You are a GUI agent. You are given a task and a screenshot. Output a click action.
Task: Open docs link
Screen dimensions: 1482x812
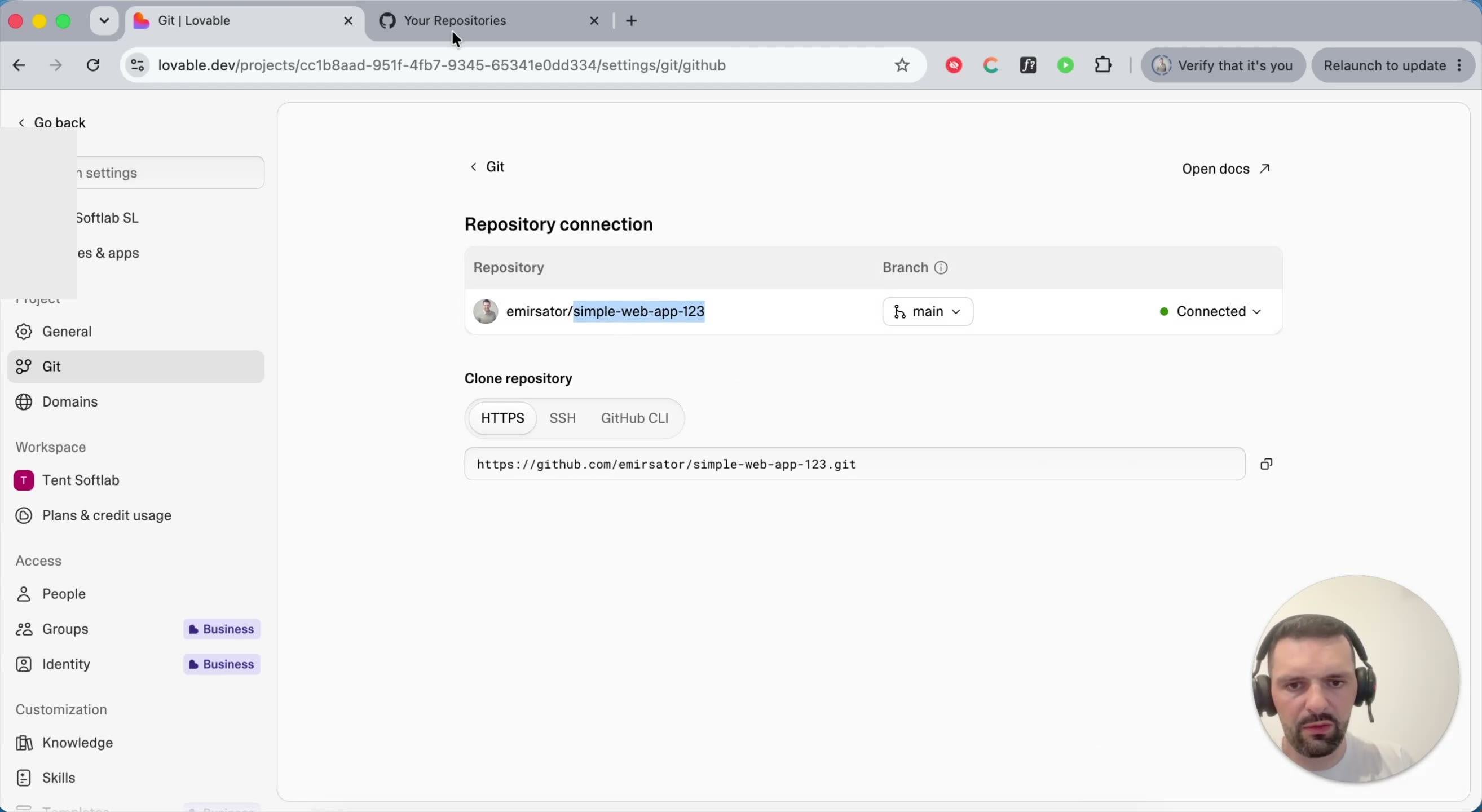coord(1225,169)
